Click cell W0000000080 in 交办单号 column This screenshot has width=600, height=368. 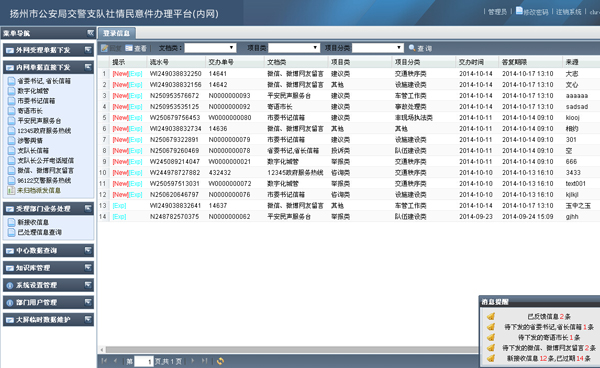coord(230,117)
